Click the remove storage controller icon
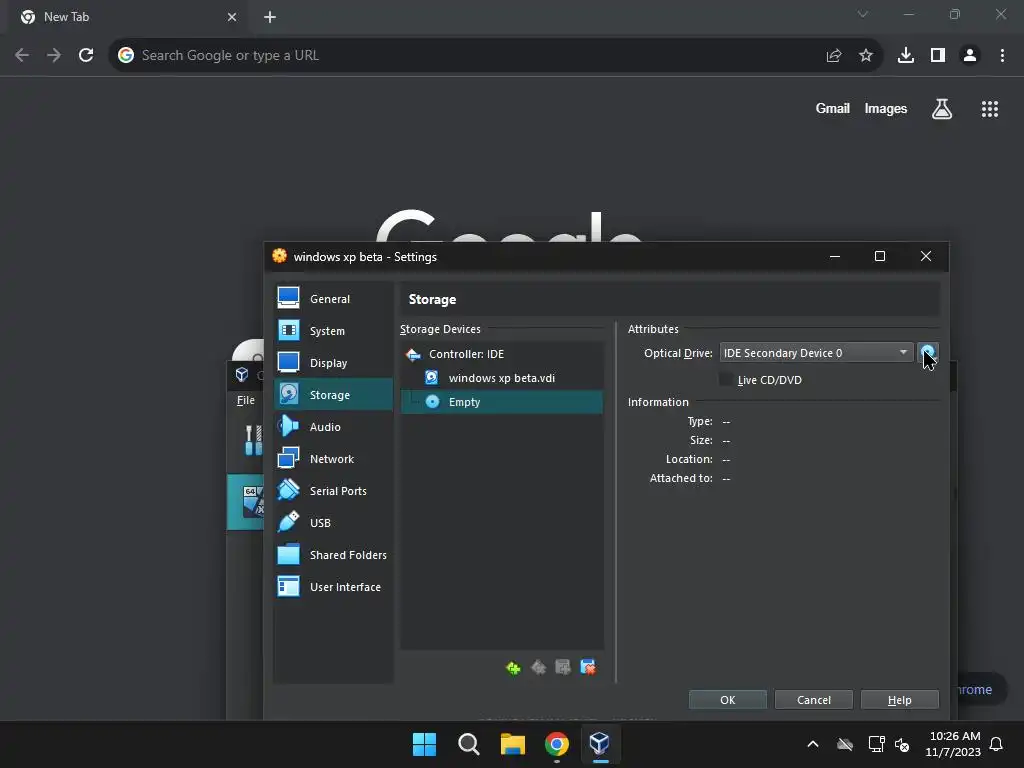 [538, 667]
